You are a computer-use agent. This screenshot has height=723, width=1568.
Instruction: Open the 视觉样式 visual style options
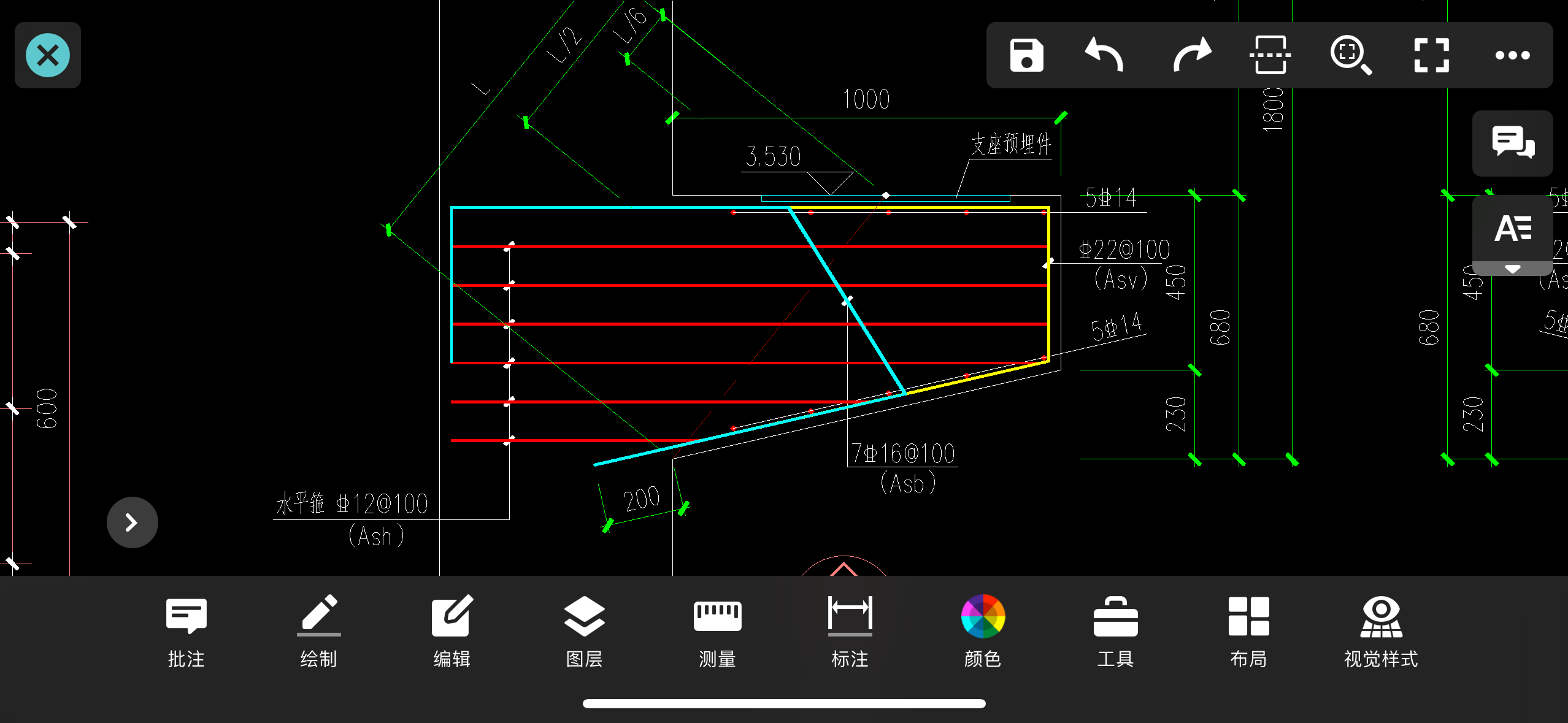coord(1381,632)
